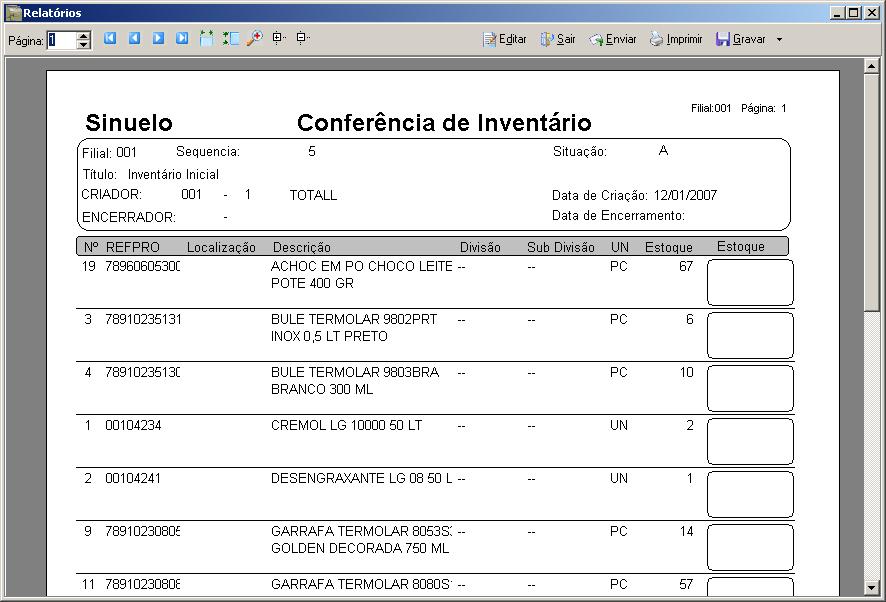Go to the next page
Screen dimensions: 886x602
tap(158, 39)
